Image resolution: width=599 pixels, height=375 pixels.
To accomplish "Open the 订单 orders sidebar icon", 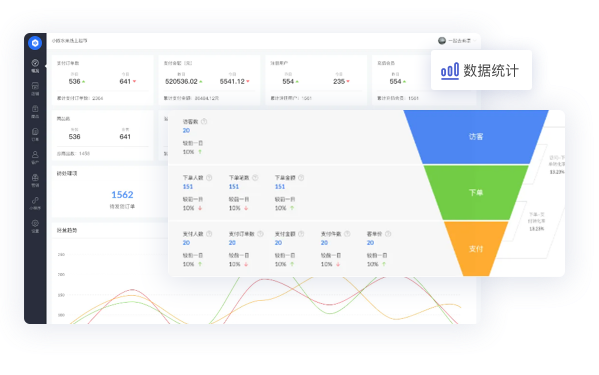I will (35, 134).
